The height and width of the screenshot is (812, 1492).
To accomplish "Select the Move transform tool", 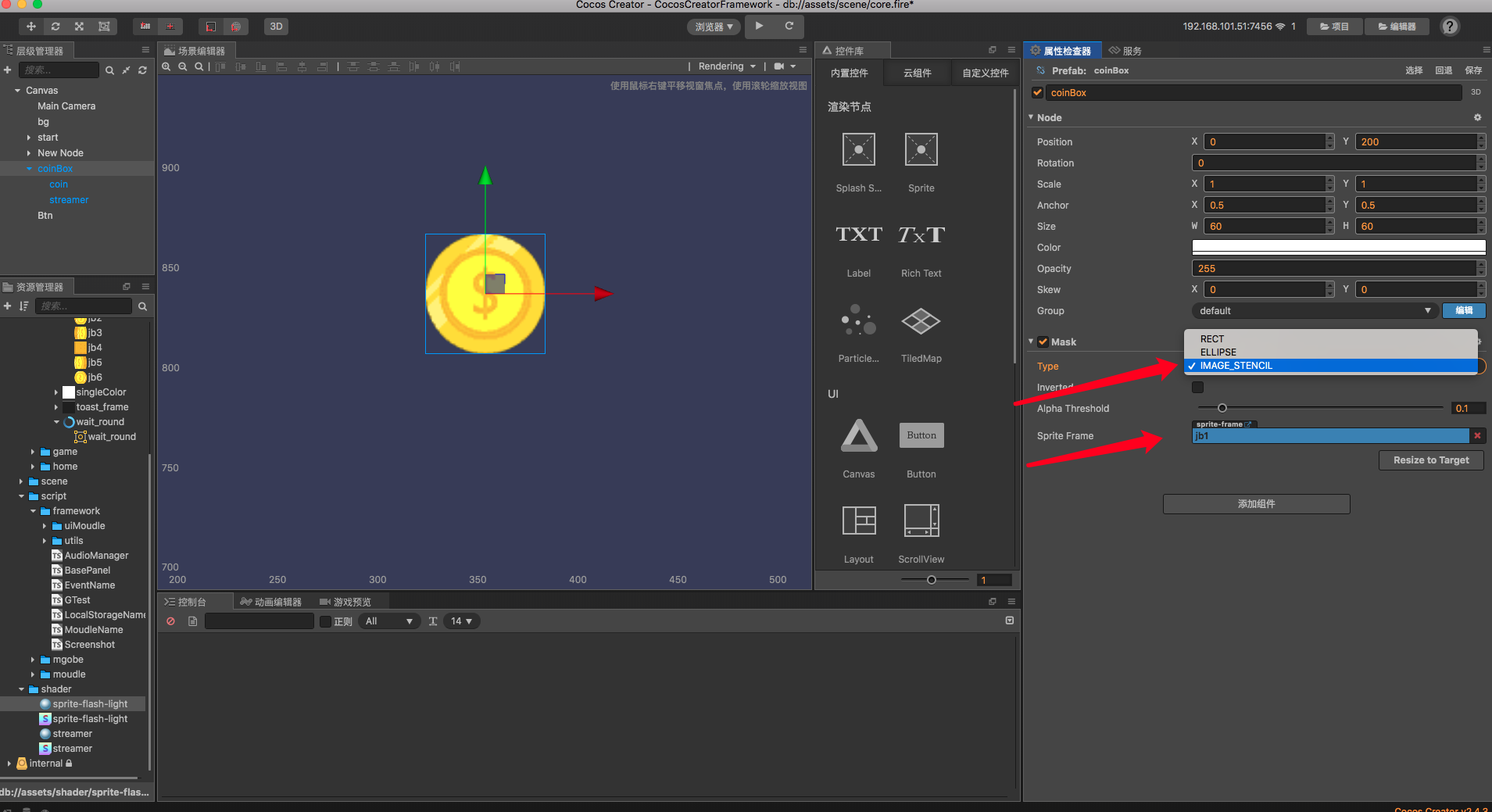I will [x=31, y=26].
